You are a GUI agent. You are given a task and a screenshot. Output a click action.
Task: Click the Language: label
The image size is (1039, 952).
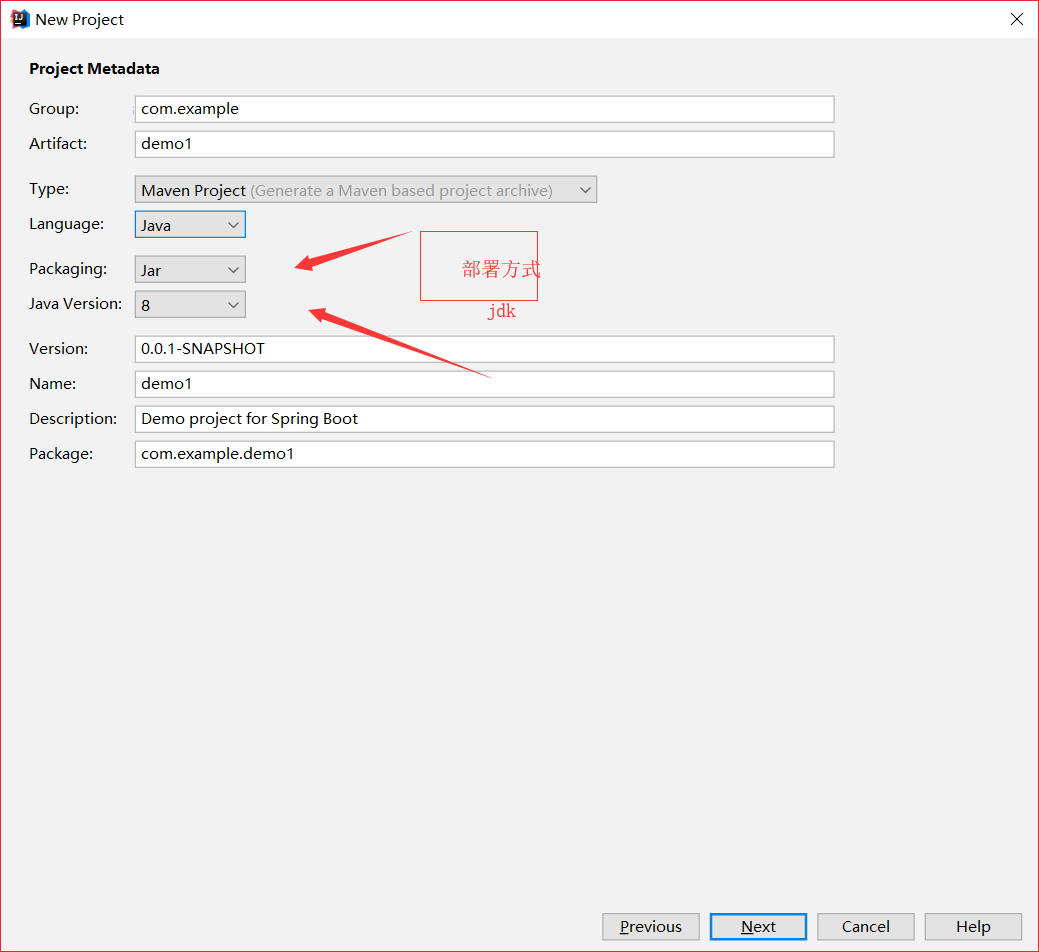[x=66, y=224]
